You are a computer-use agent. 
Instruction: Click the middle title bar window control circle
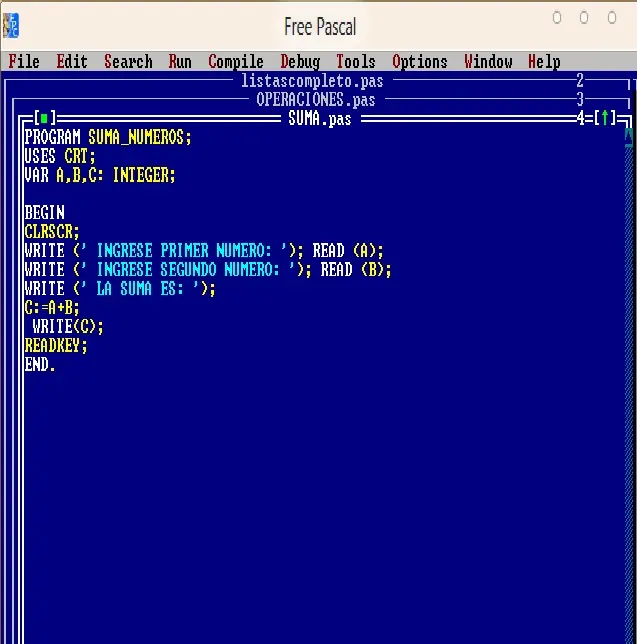pyautogui.click(x=584, y=18)
